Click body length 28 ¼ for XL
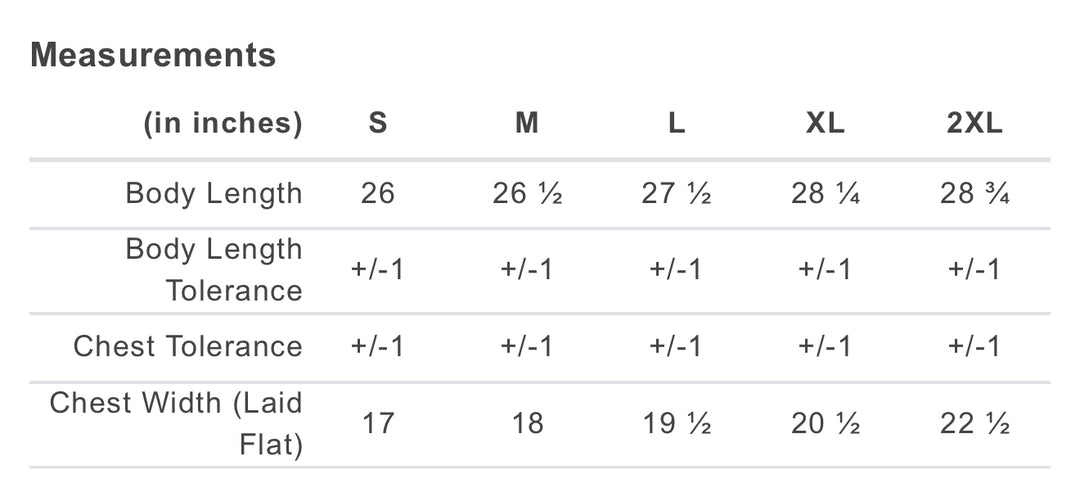1080x488 pixels. coord(825,194)
